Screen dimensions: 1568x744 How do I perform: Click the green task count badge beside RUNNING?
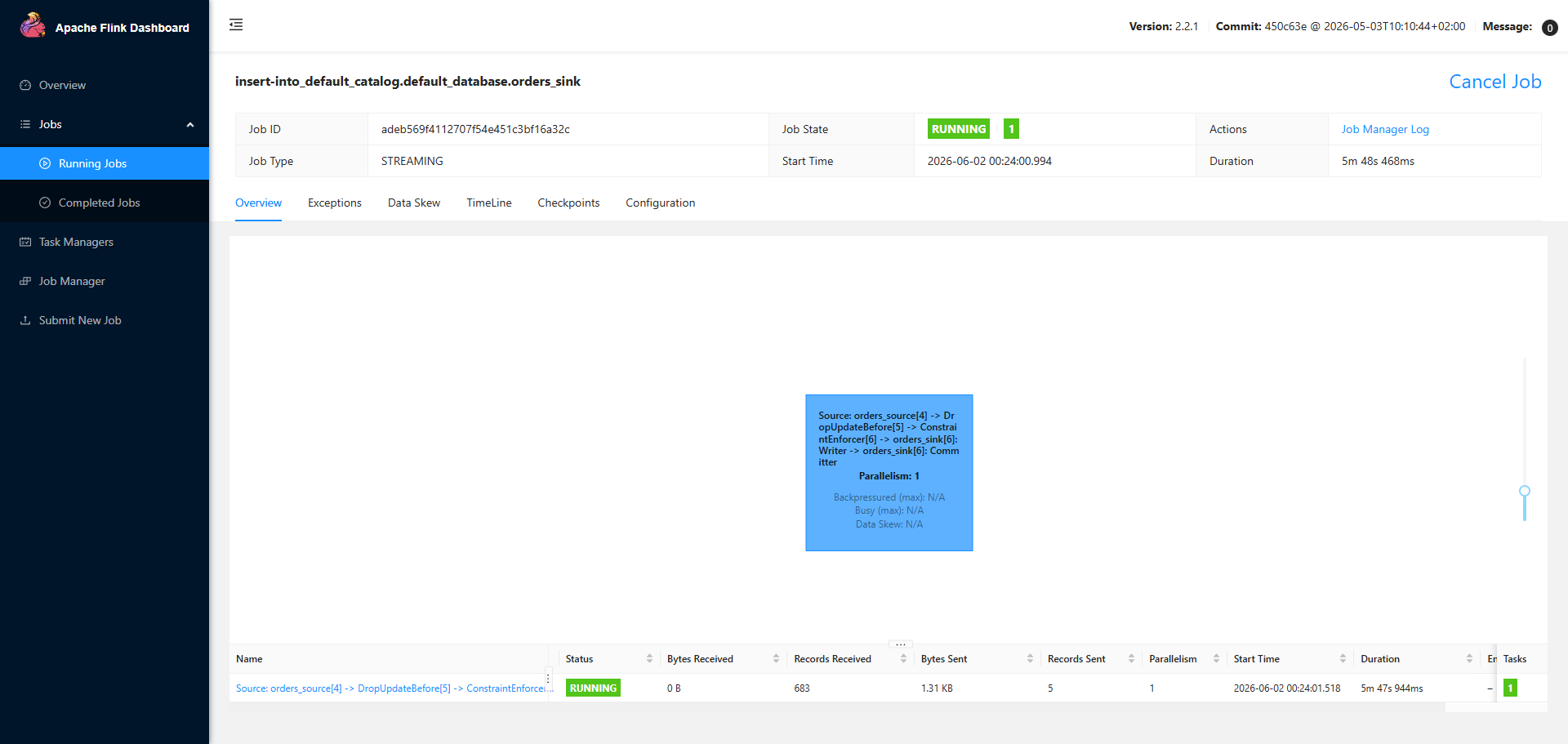click(1011, 129)
